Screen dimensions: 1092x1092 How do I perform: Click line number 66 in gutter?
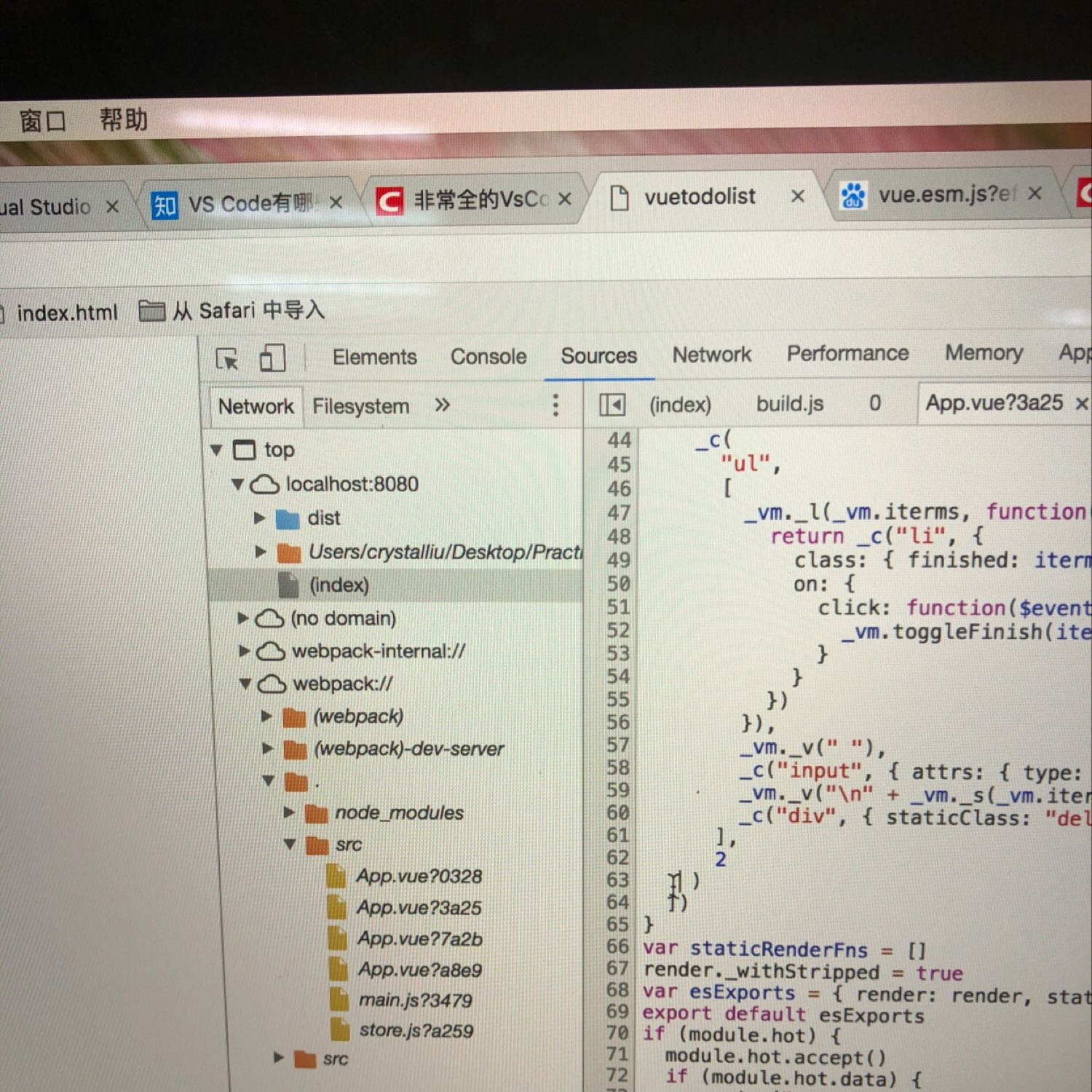tap(617, 946)
